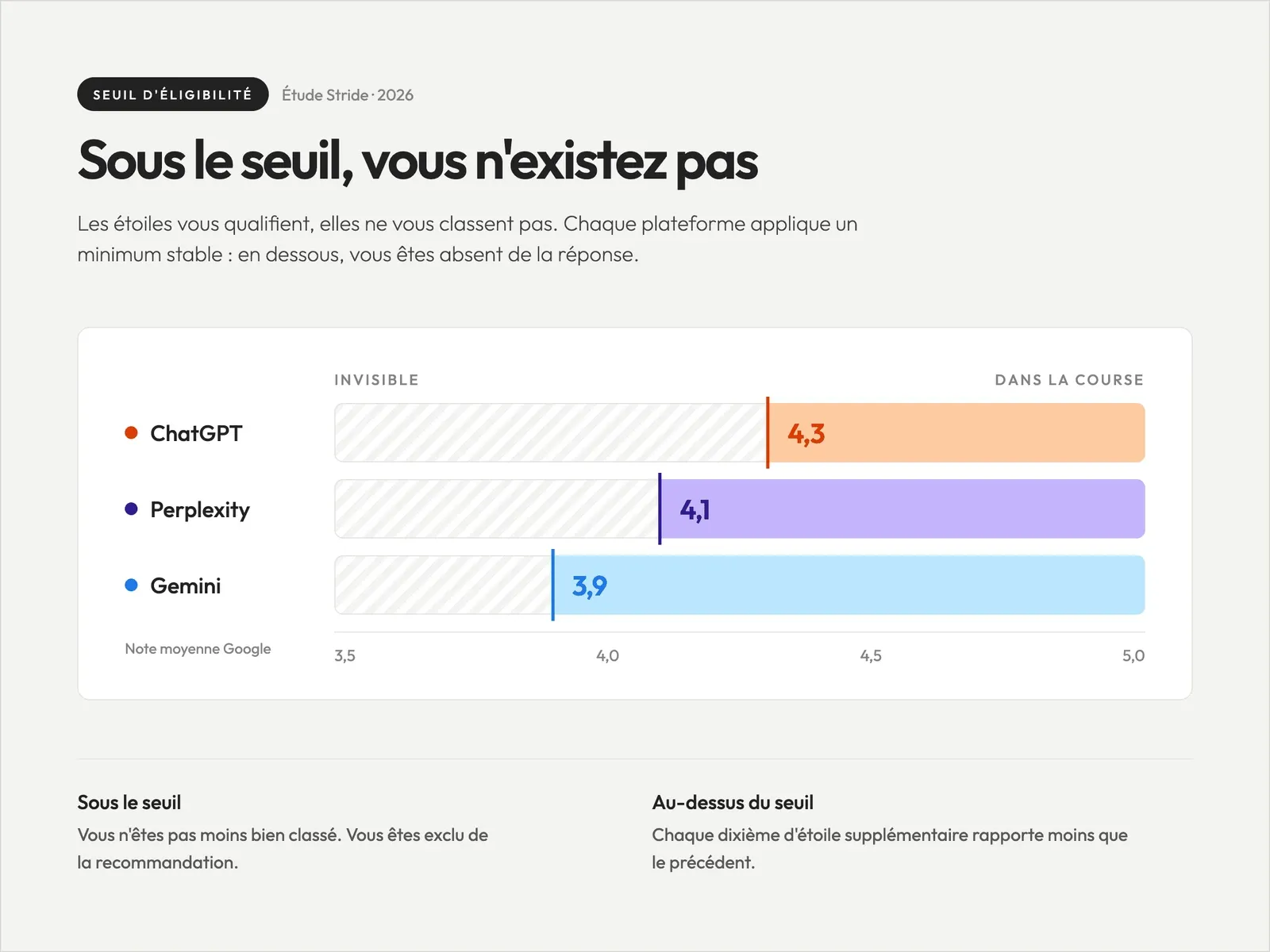This screenshot has height=952, width=1270.
Task: Select the ChatGPT row label
Action: point(196,433)
